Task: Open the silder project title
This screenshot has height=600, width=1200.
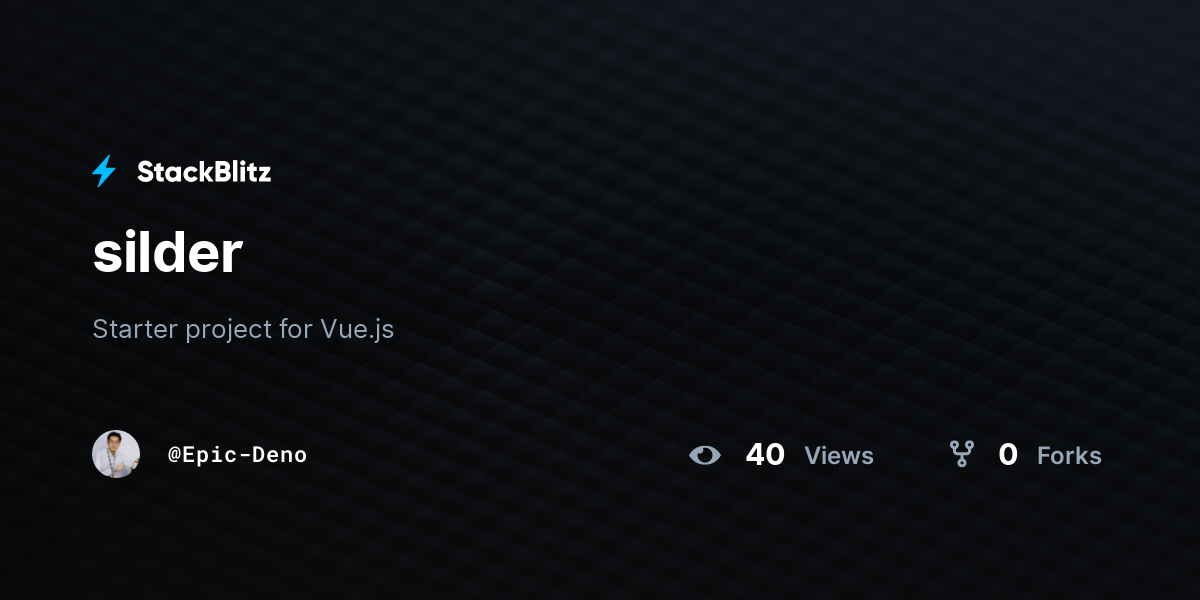Action: click(x=167, y=254)
